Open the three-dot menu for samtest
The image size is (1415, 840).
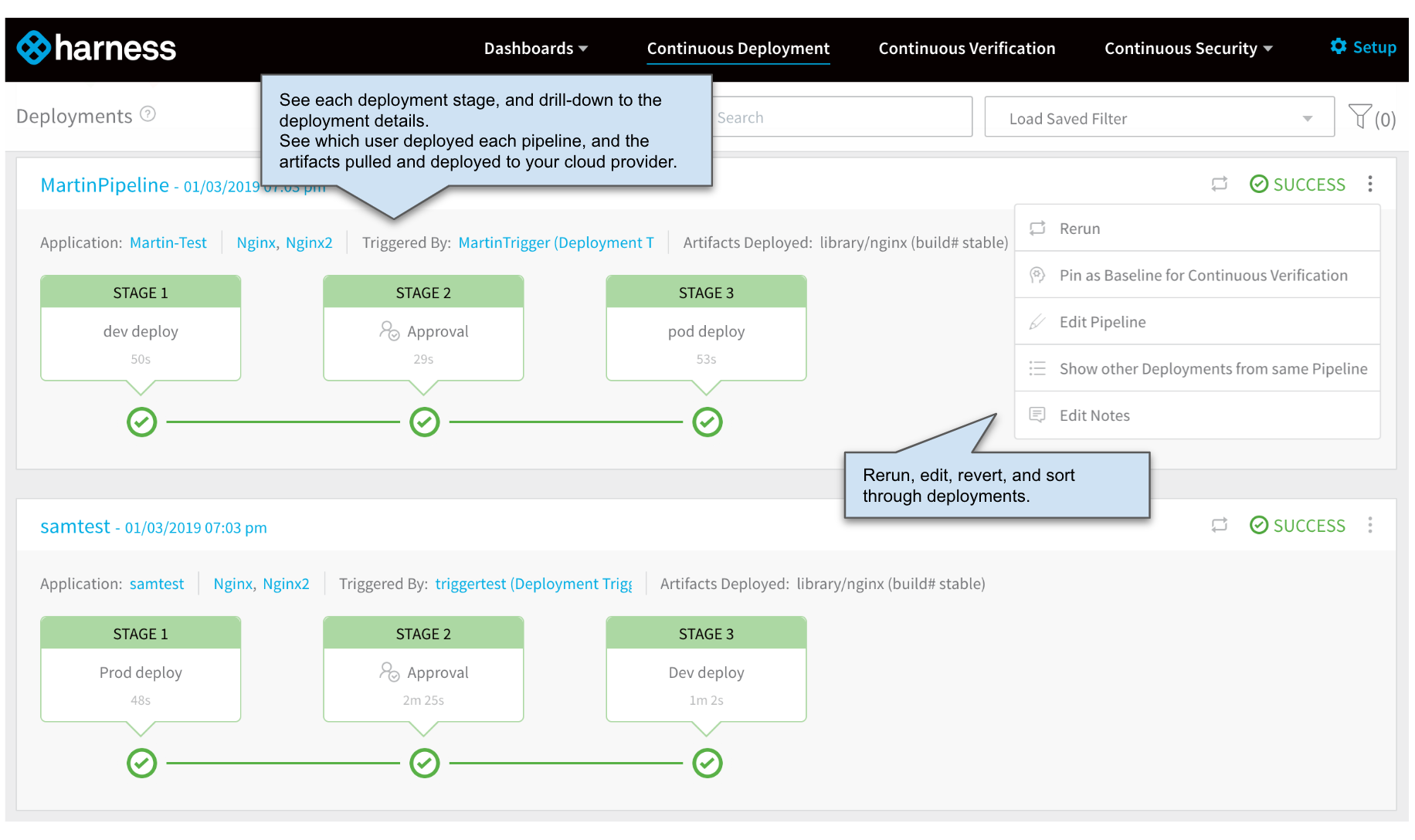[1370, 525]
